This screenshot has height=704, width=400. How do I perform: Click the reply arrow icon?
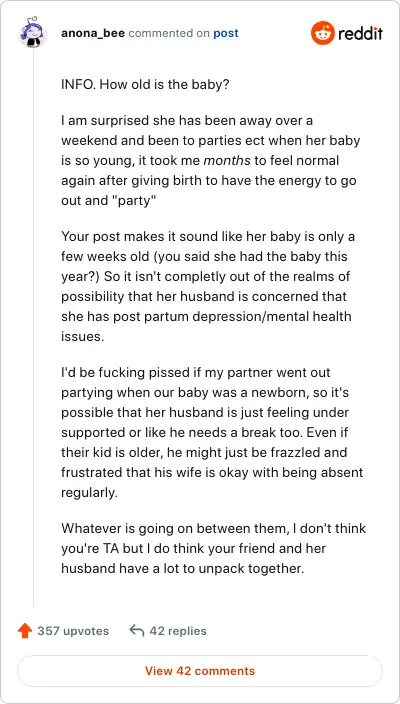tap(136, 630)
